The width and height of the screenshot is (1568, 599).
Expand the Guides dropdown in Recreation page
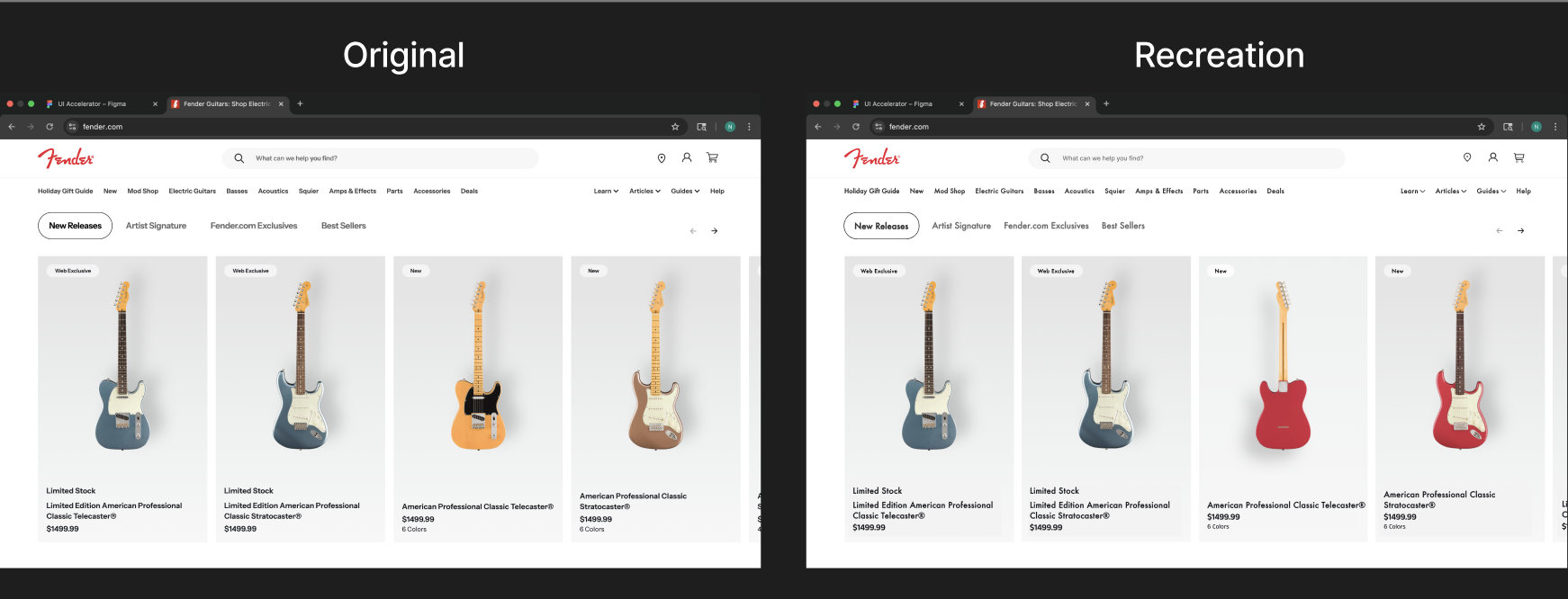(x=1491, y=191)
